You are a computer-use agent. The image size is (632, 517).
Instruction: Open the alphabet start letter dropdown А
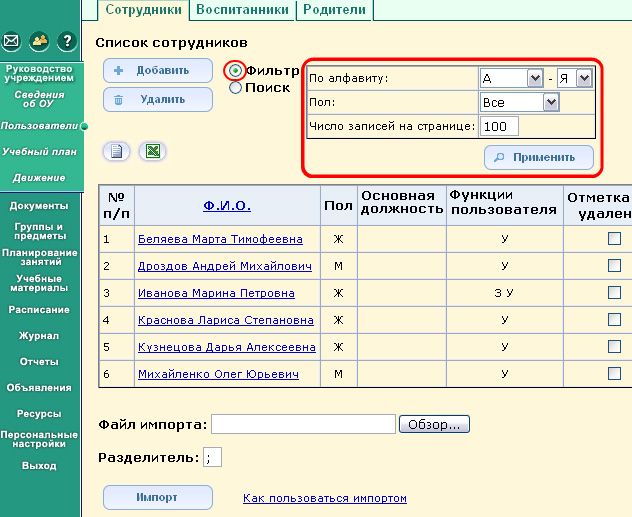pyautogui.click(x=511, y=78)
